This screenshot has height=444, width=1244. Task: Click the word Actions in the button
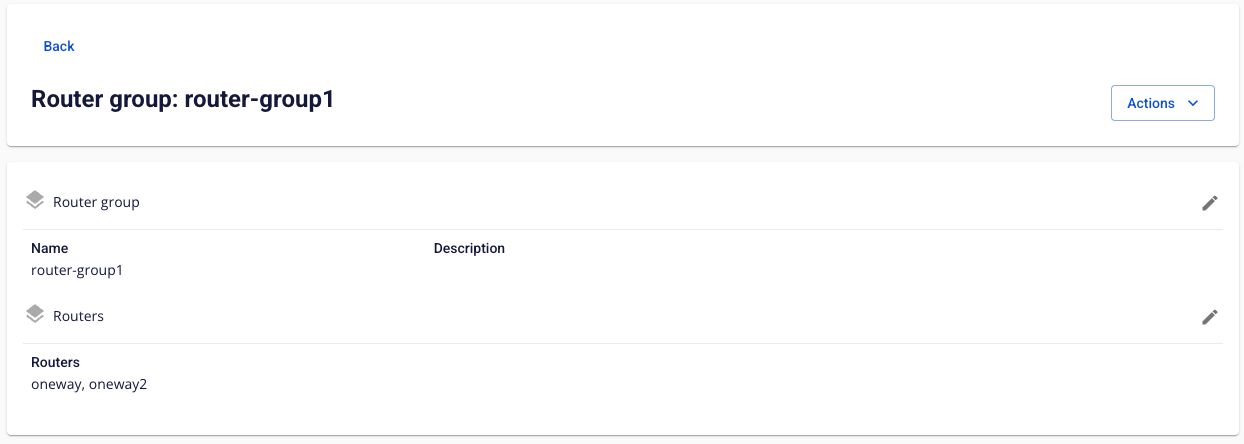tap(1150, 103)
